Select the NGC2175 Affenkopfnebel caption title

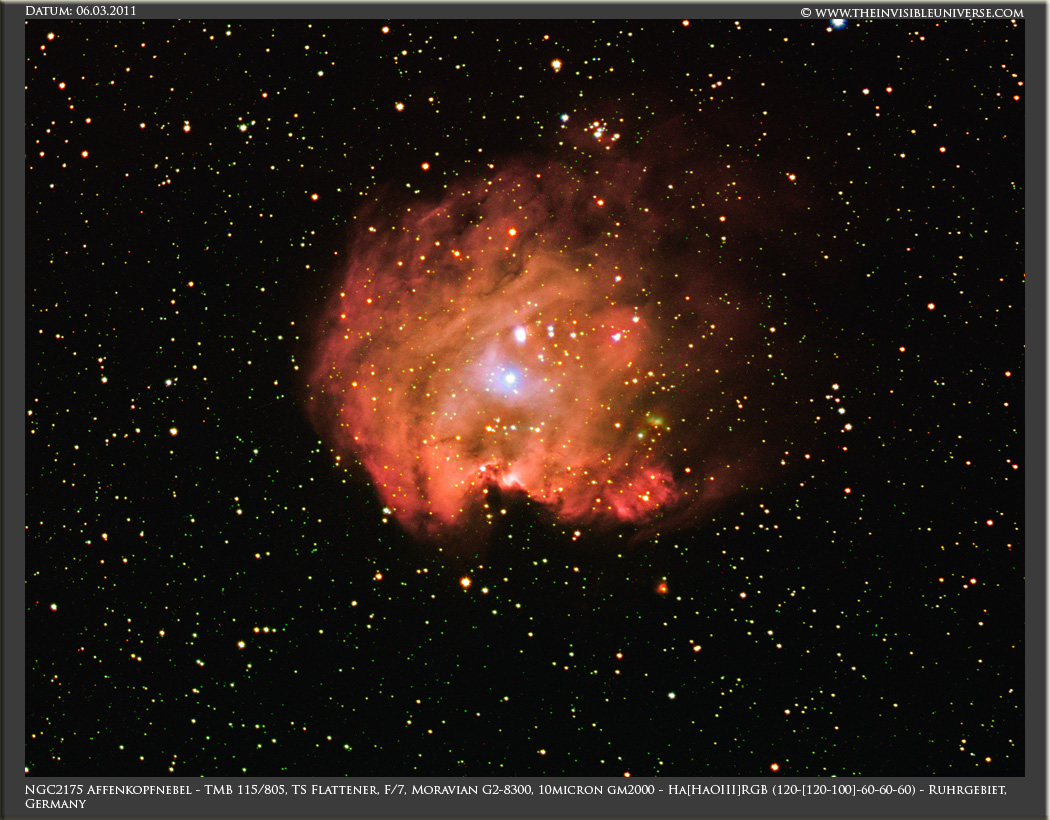pyautogui.click(x=90, y=790)
